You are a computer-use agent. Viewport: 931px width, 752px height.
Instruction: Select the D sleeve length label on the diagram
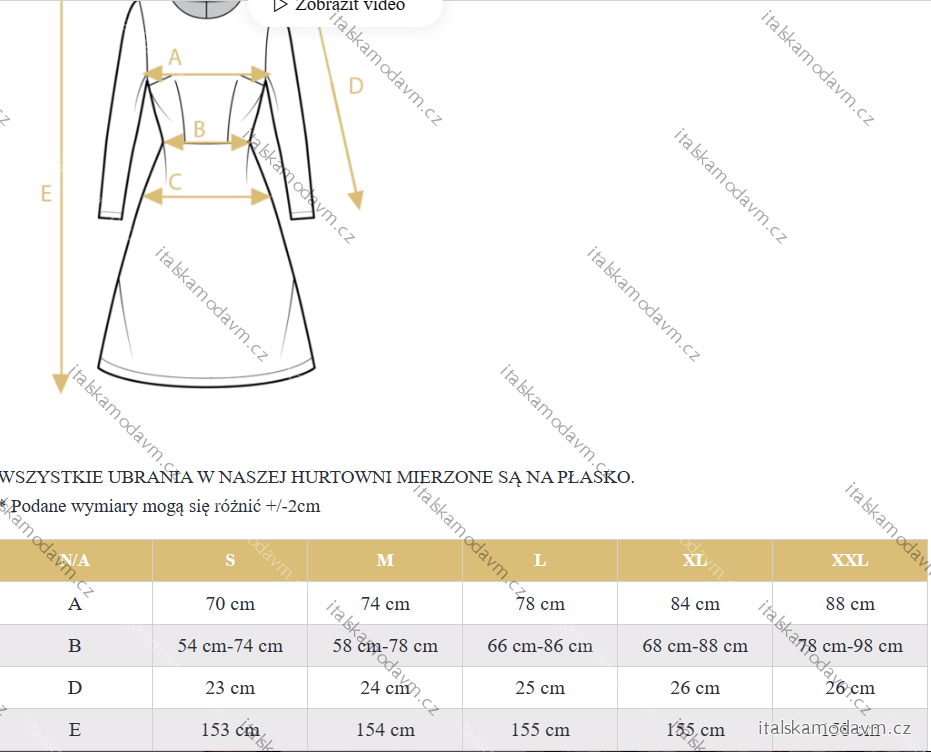355,87
